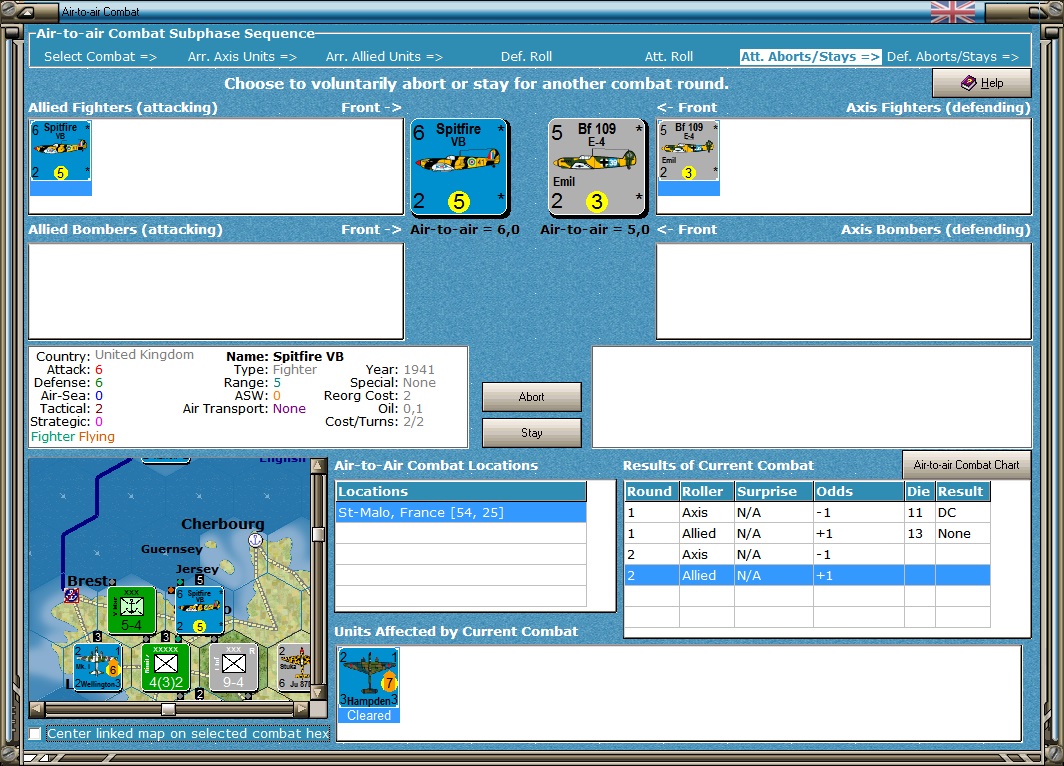Select the small Spitfire VB counter in Allied Fighters

60,151
